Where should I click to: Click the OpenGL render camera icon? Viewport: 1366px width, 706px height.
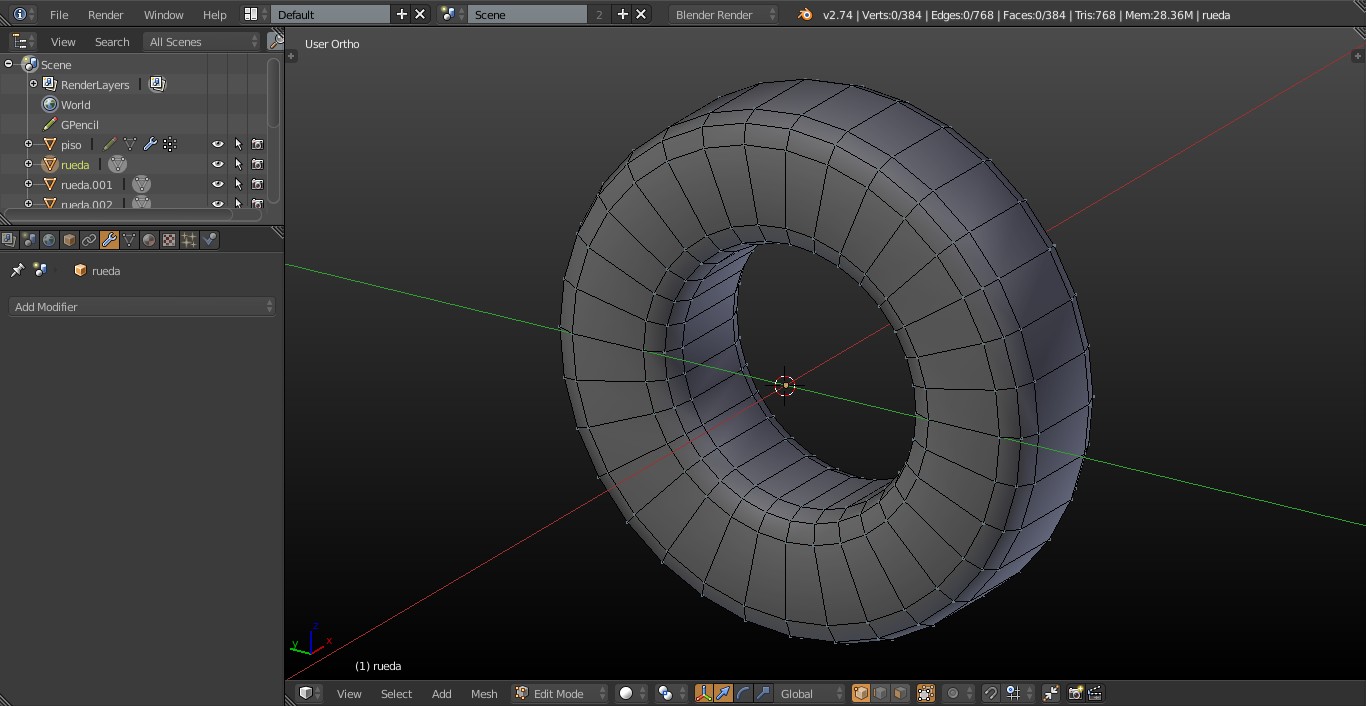pos(1076,693)
